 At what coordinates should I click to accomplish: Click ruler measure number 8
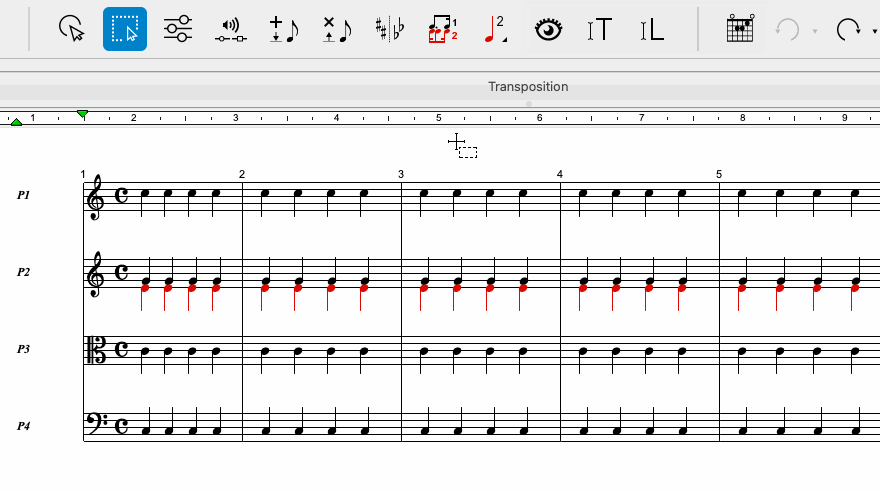click(742, 118)
